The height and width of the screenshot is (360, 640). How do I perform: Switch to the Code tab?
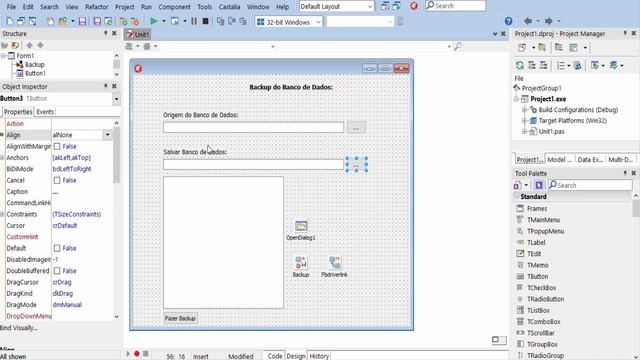(275, 356)
